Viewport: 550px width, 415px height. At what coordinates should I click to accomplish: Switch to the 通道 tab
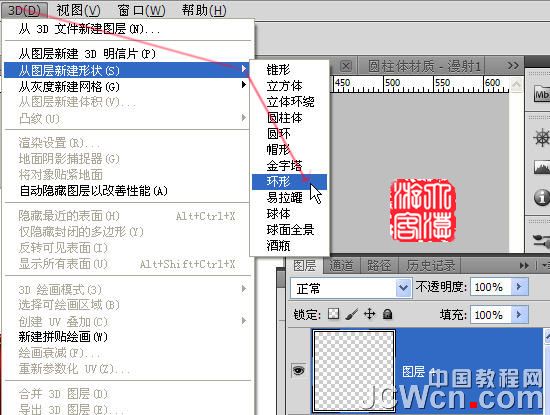tap(341, 266)
